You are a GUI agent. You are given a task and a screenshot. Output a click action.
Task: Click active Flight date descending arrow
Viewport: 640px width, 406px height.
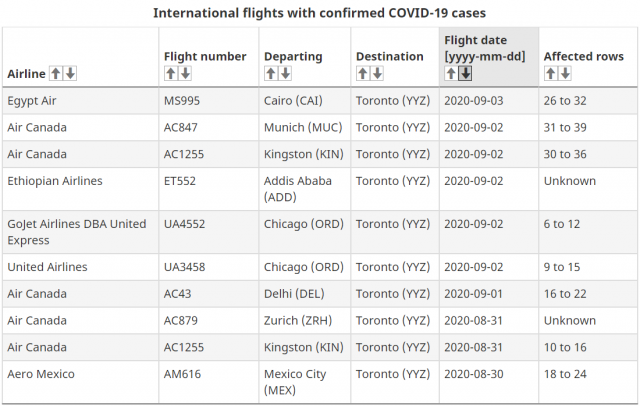point(465,73)
